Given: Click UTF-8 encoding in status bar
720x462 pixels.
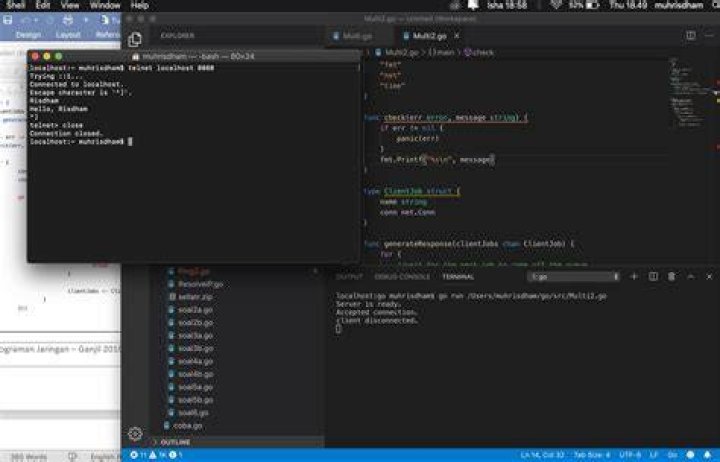Looking at the screenshot, I should pos(630,455).
